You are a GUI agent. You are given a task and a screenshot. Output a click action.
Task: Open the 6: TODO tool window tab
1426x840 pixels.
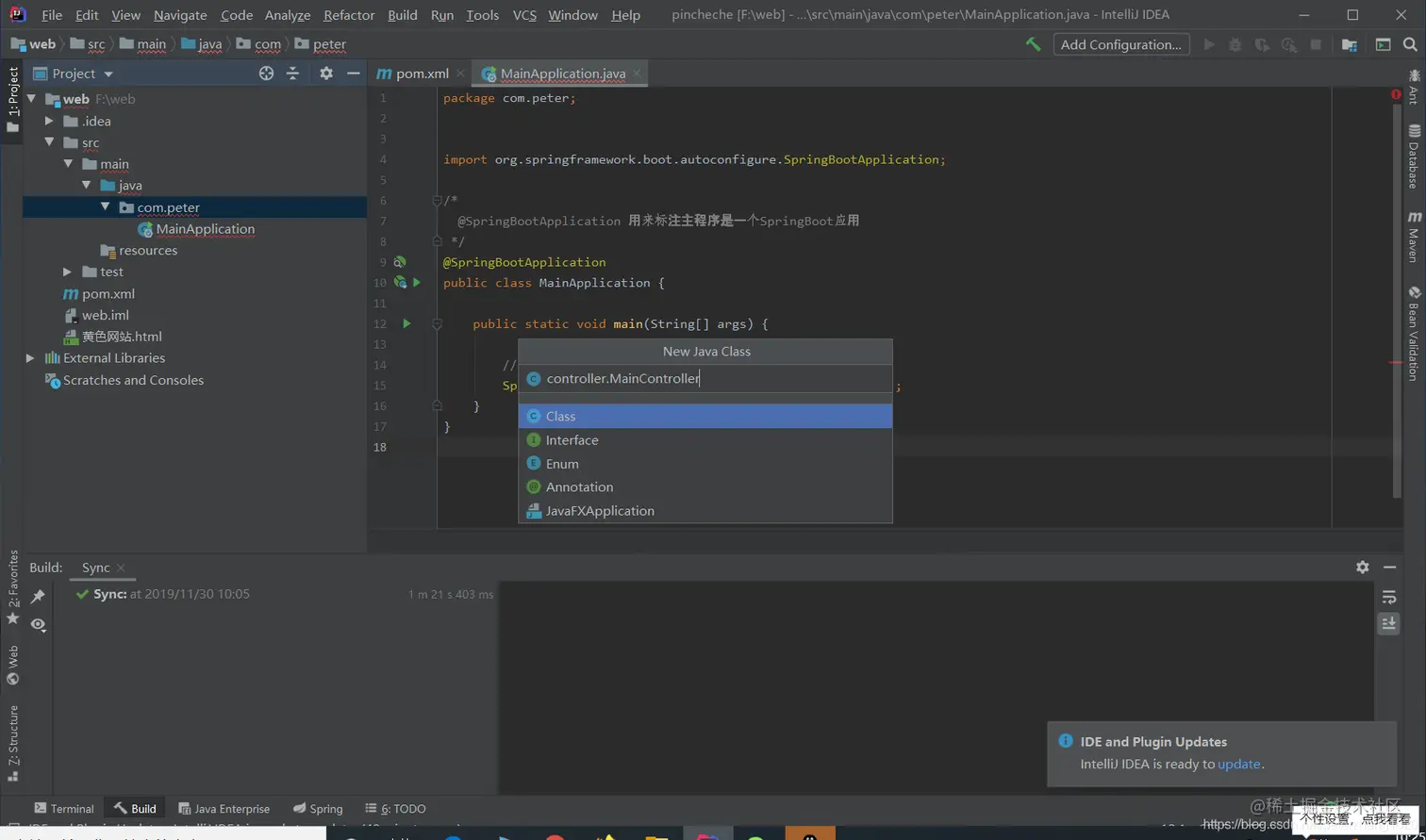(x=395, y=809)
